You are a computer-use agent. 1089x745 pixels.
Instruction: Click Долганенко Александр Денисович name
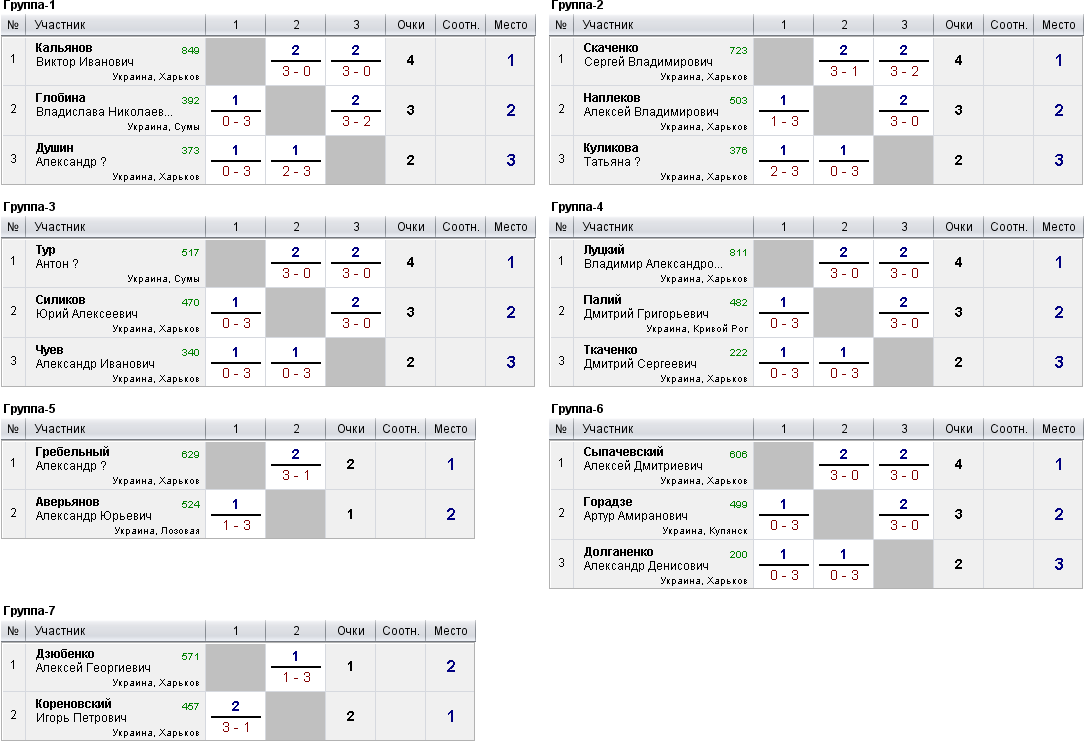pyautogui.click(x=646, y=559)
